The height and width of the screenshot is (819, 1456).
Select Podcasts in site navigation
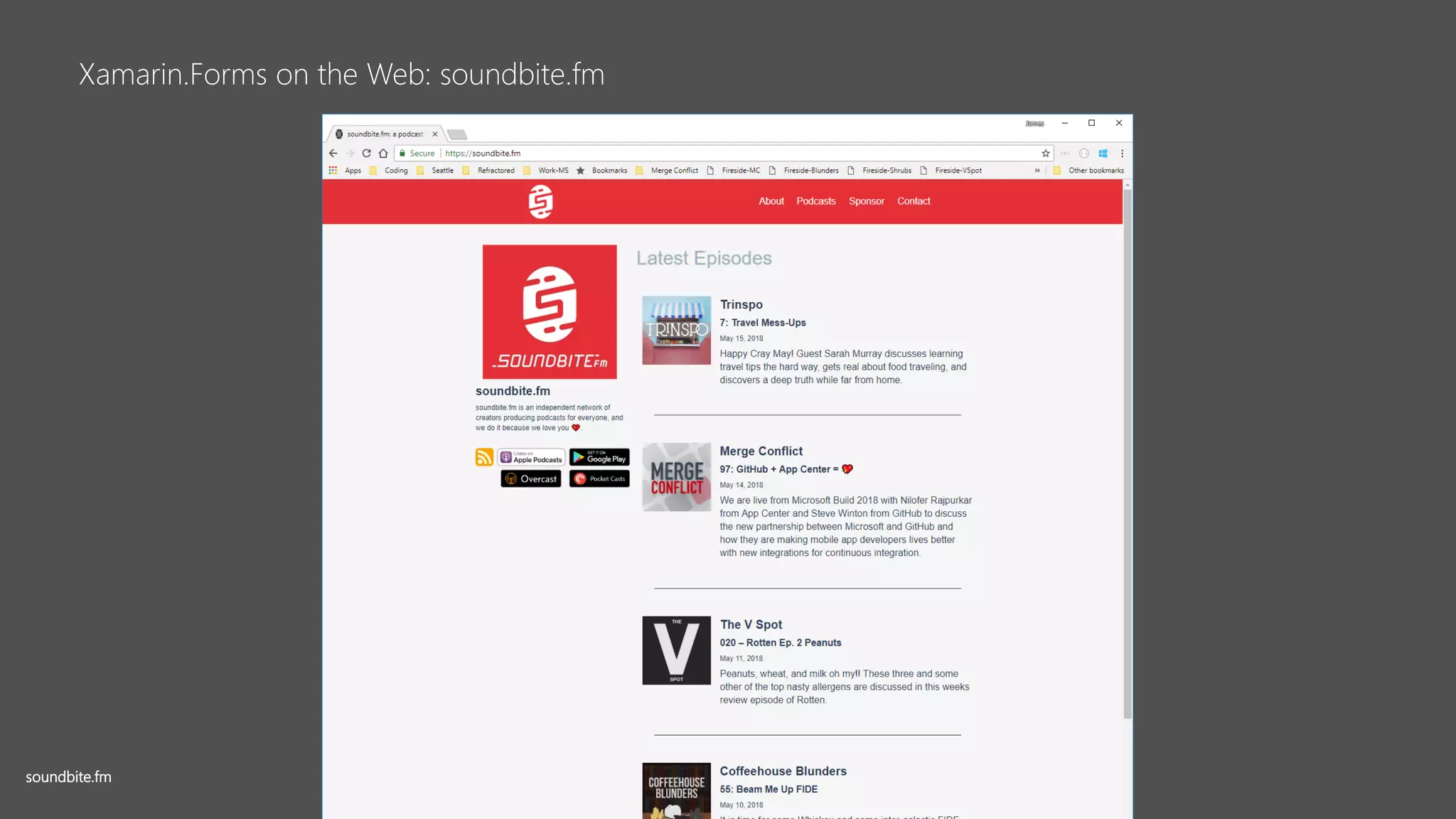pos(816,201)
